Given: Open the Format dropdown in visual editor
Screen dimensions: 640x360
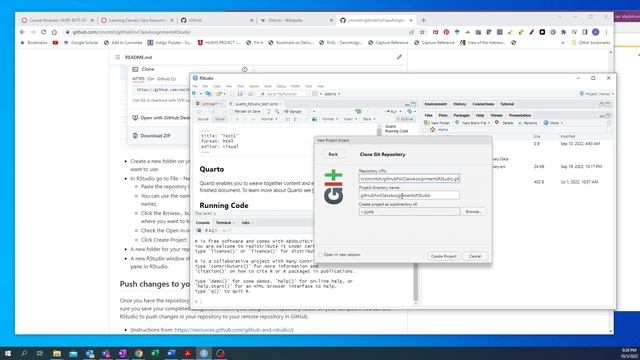Looking at the screenshot, I should [x=330, y=119].
